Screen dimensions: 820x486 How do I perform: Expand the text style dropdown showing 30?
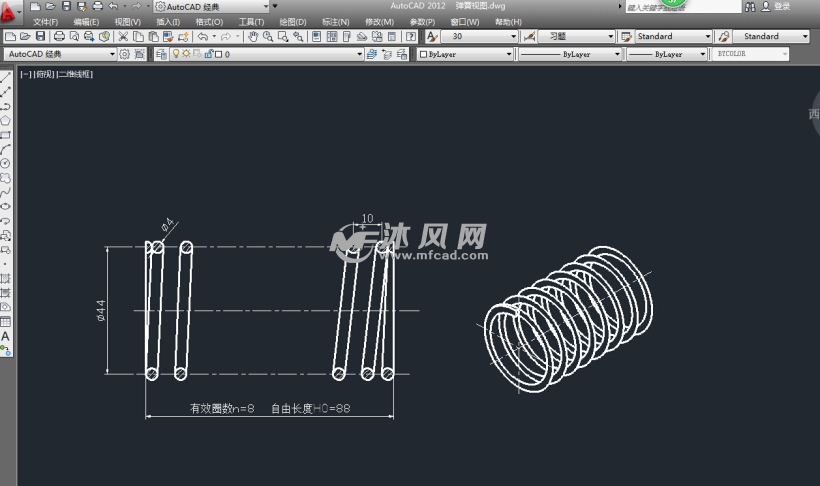pyautogui.click(x=481, y=37)
